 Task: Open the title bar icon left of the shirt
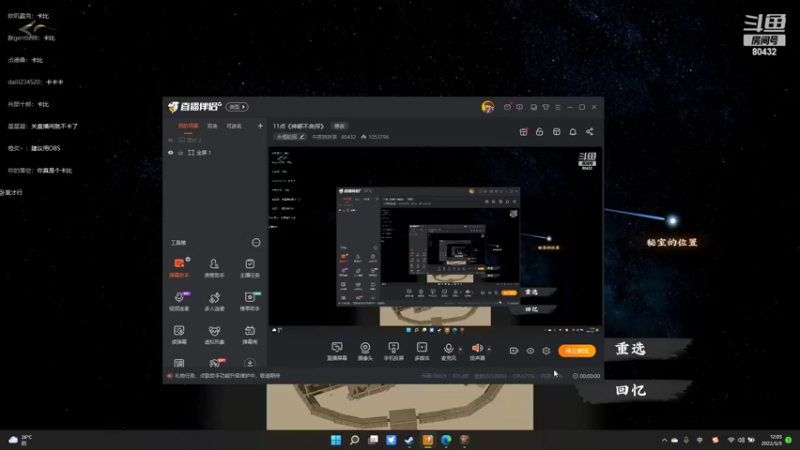(x=534, y=107)
